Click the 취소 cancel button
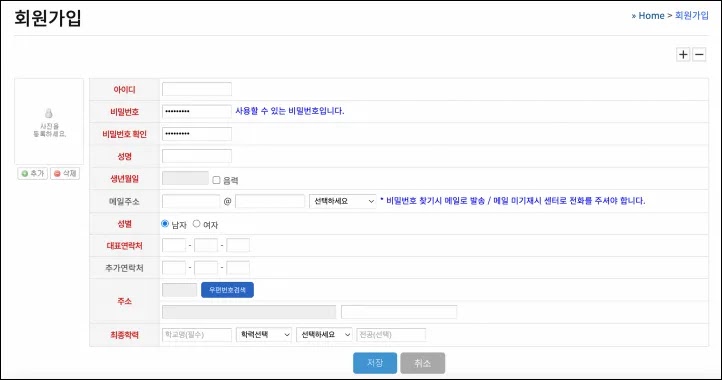This screenshot has height=380, width=722. [x=423, y=363]
